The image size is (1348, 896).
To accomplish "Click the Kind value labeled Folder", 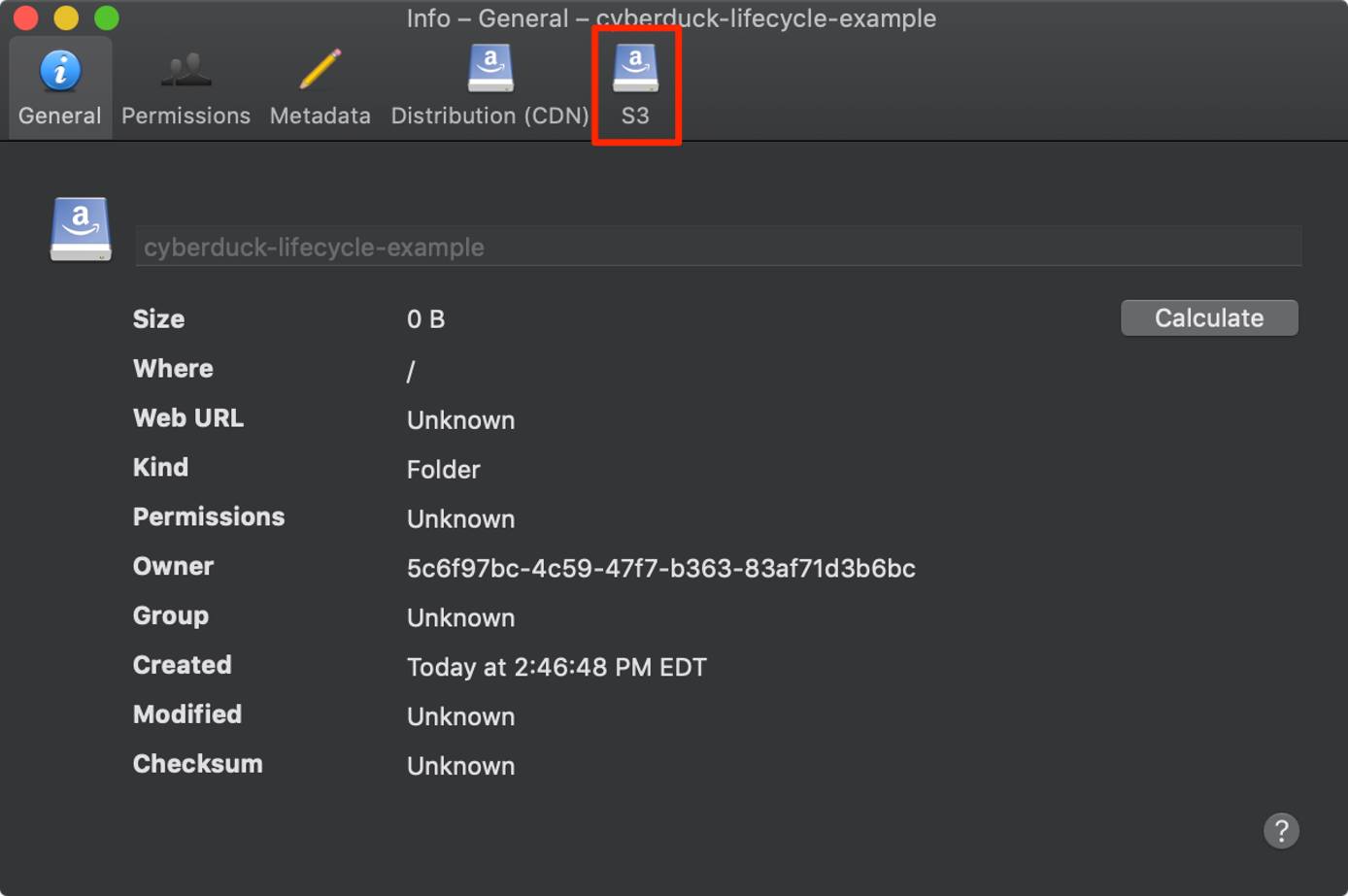I will 443,469.
